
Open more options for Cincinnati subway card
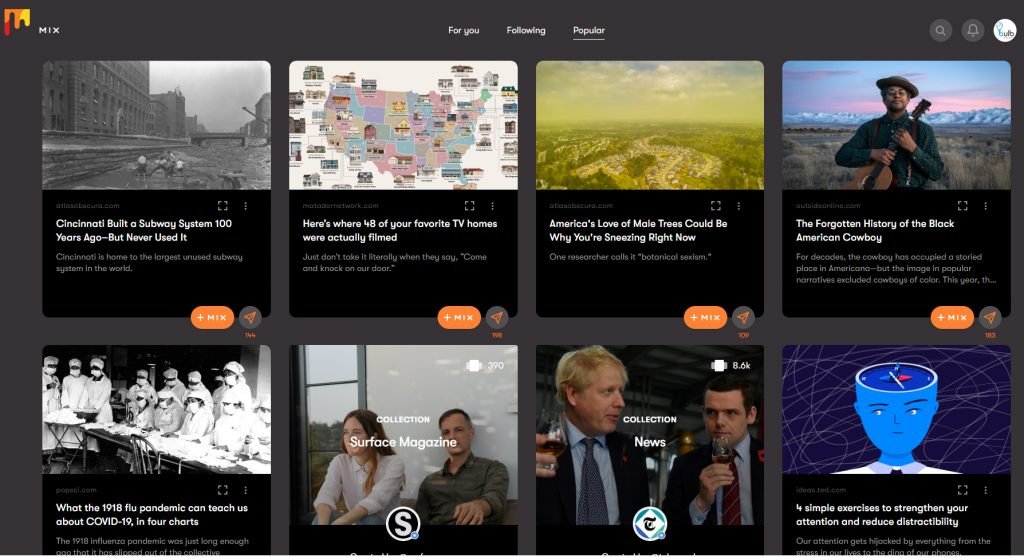point(245,206)
